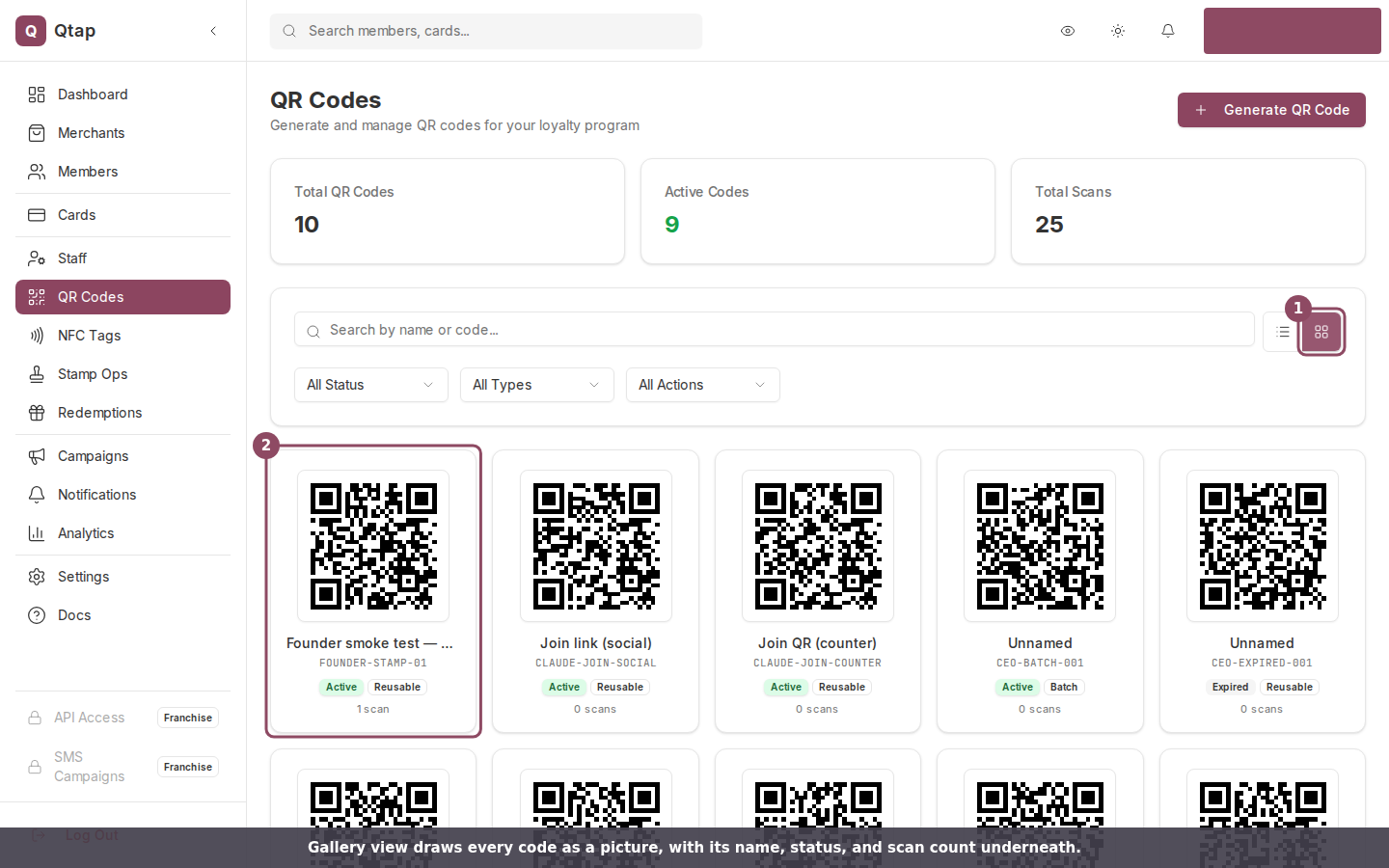Click Active badge on Founder smoke test

pos(341,688)
